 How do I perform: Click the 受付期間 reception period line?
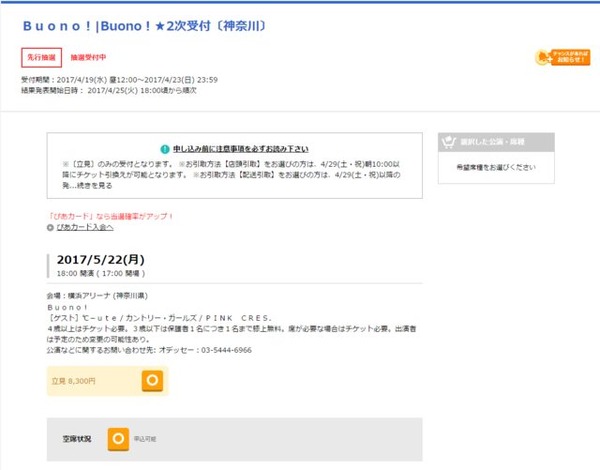pos(119,80)
